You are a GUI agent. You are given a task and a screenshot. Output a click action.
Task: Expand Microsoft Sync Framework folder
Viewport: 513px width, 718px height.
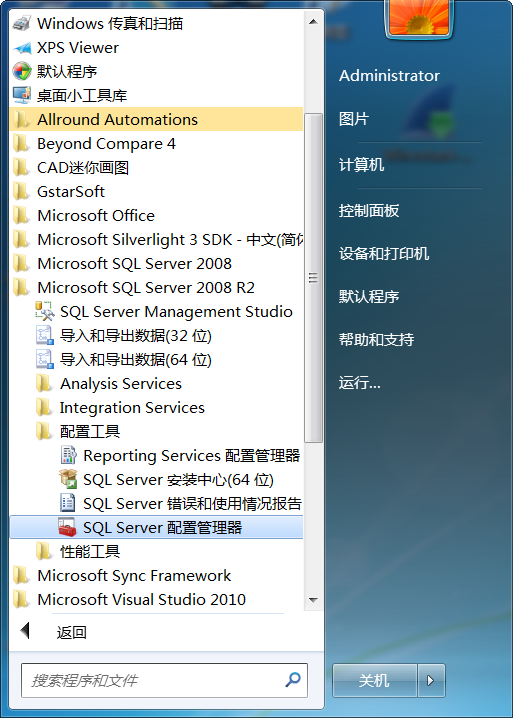(x=156, y=575)
